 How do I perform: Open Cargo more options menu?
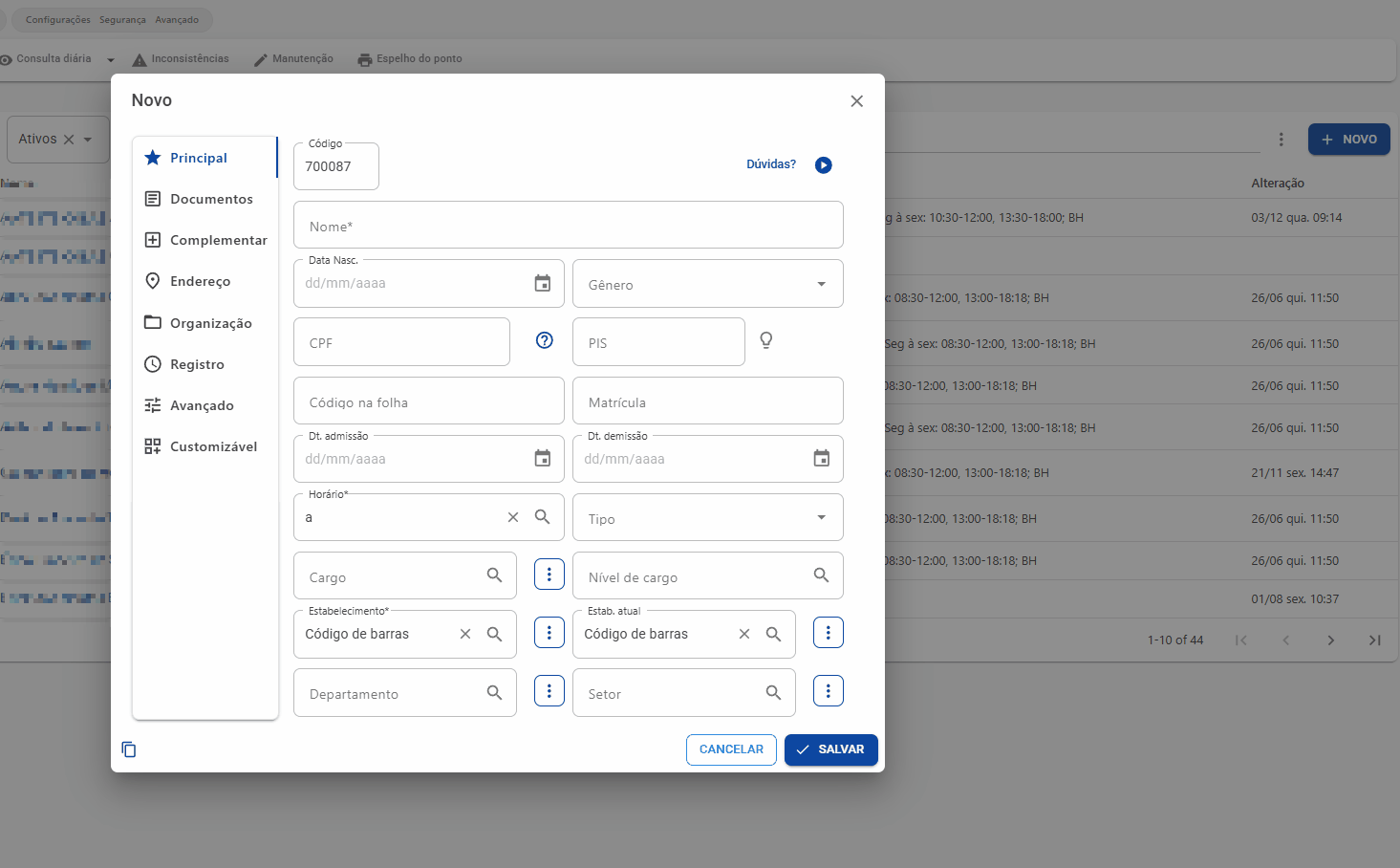tap(549, 575)
